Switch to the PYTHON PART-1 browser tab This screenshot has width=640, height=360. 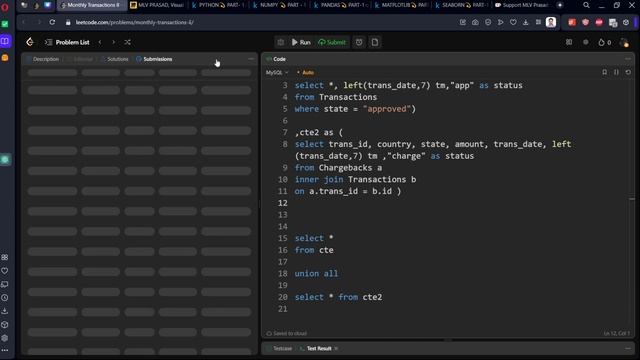218,5
